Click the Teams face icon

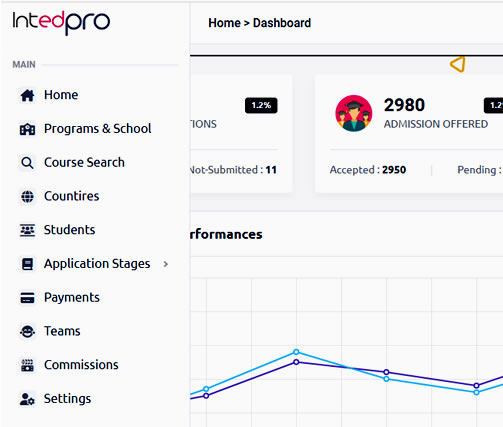pyautogui.click(x=27, y=332)
